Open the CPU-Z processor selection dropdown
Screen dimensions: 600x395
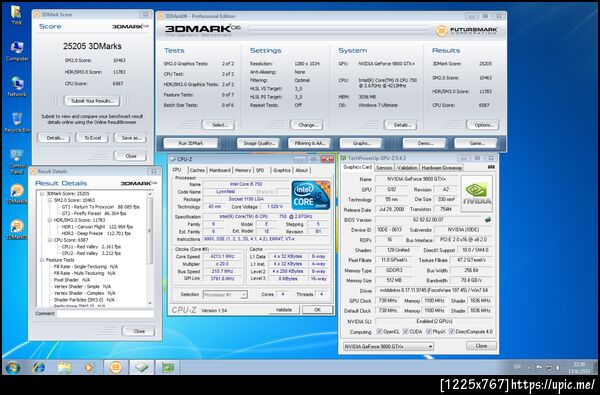[x=225, y=294]
